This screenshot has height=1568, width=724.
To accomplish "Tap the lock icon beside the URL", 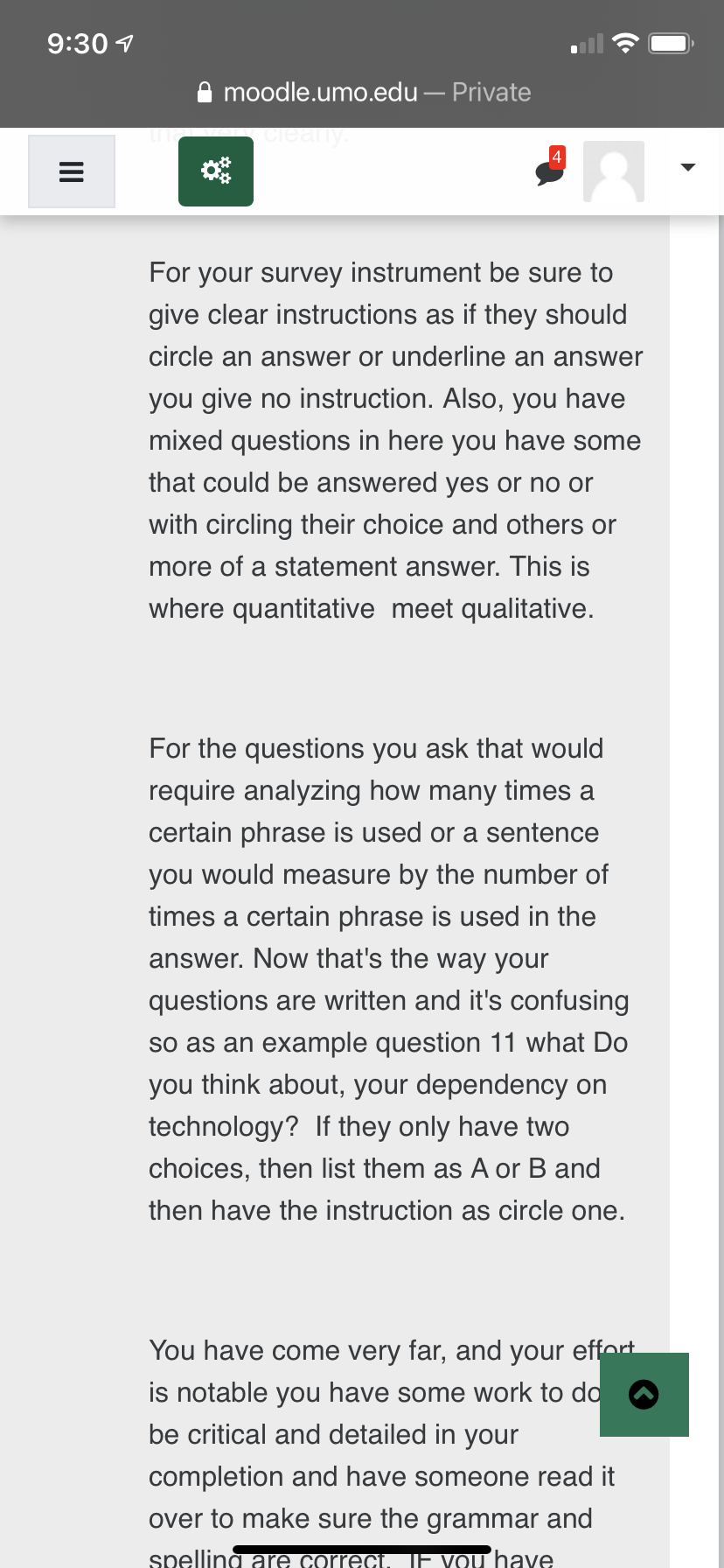I will pyautogui.click(x=205, y=92).
